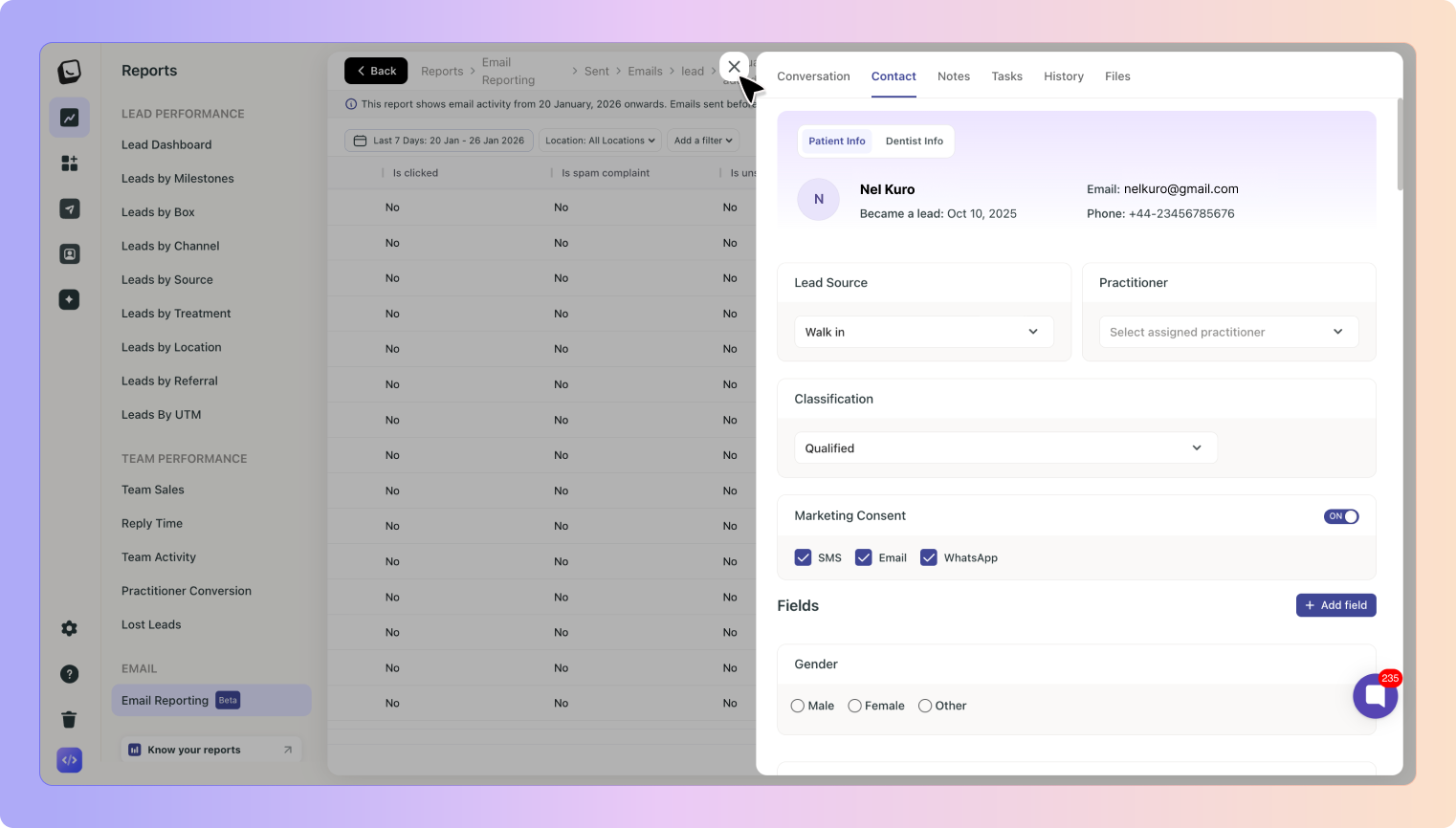The width and height of the screenshot is (1456, 828).
Task: Toggle the Email consent checkbox
Action: 864,557
